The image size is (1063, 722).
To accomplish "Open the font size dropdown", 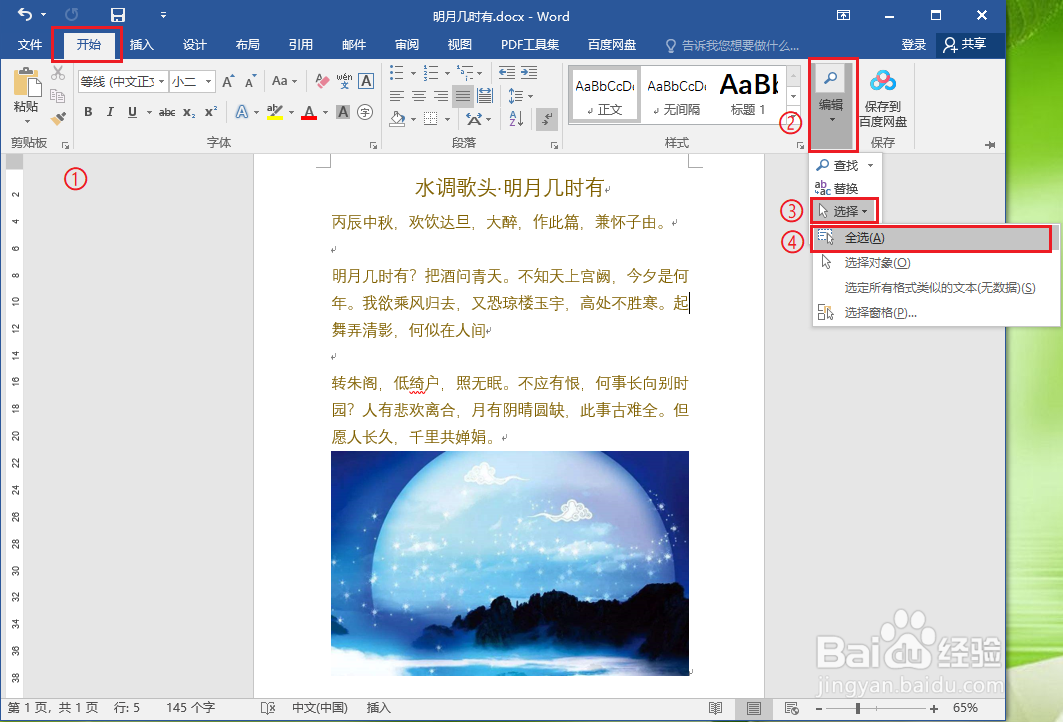I will (208, 81).
